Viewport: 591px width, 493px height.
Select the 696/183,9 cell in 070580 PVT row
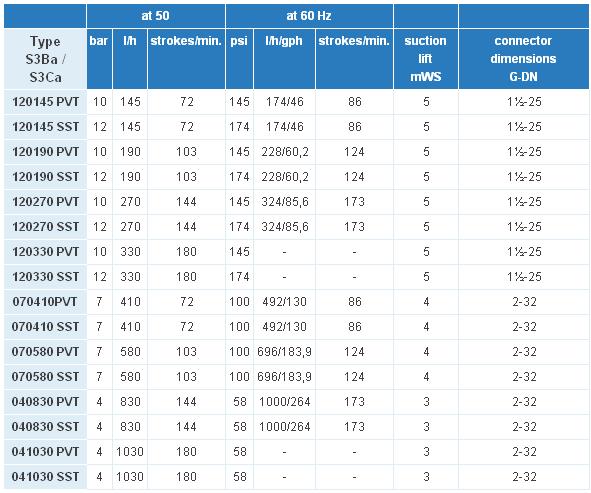pos(285,352)
